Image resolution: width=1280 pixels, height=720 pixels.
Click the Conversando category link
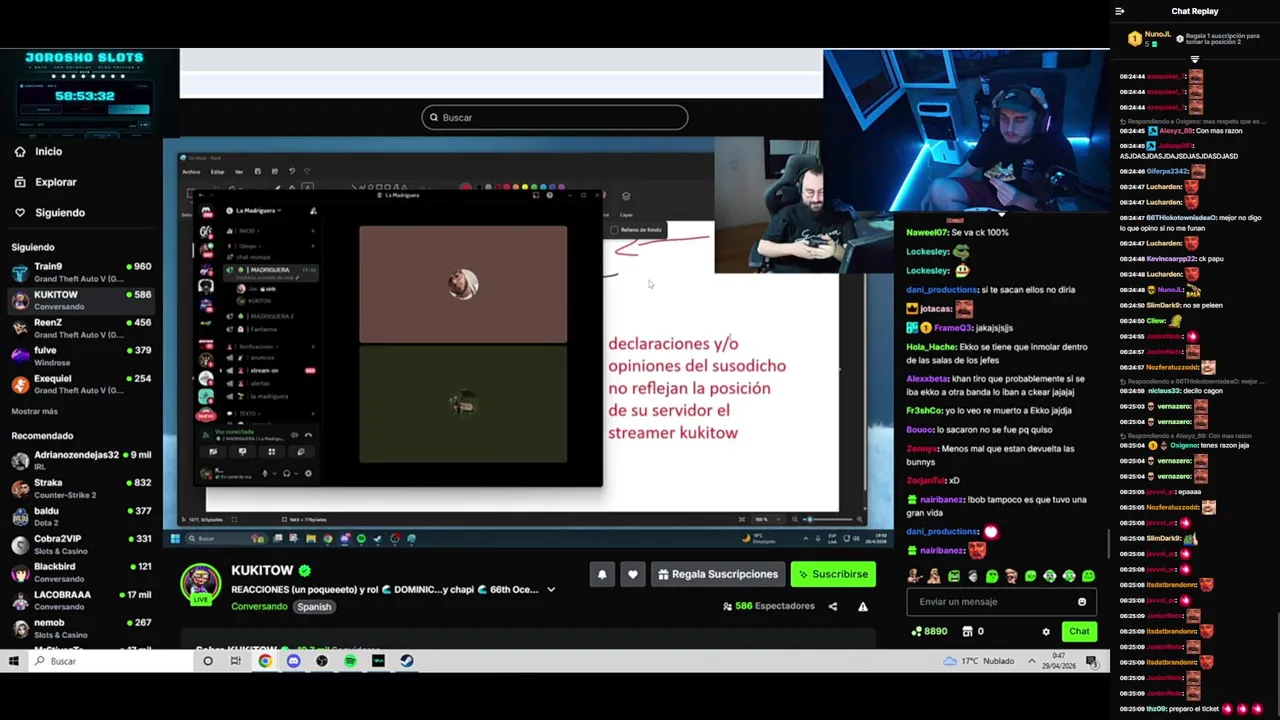[x=259, y=607]
